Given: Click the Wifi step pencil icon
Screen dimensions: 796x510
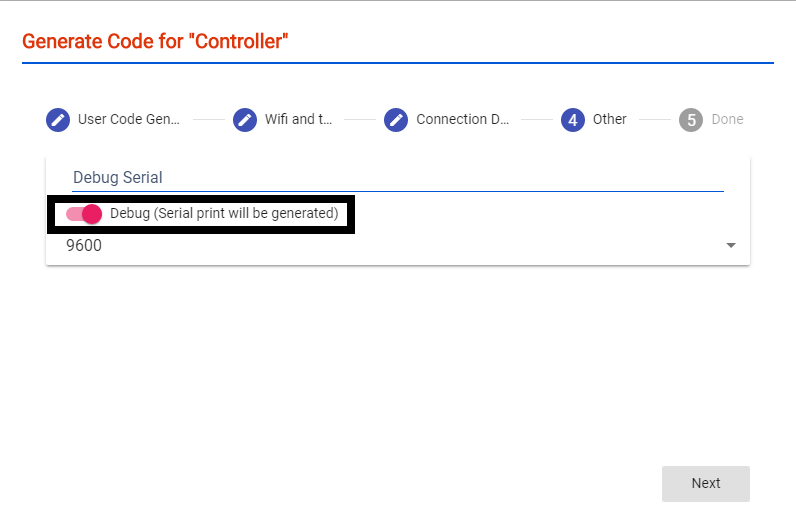Looking at the screenshot, I should click(245, 120).
